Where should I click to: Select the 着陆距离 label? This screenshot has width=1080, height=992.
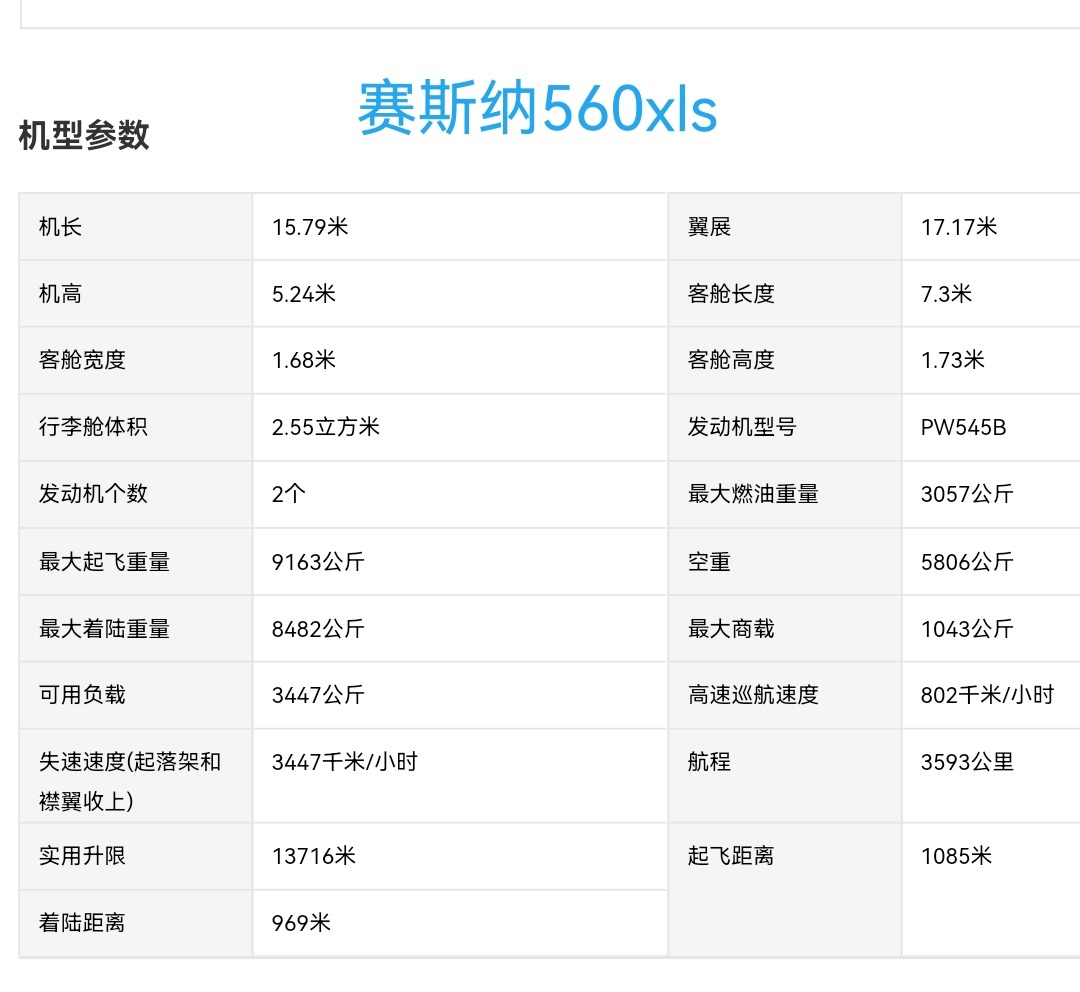point(83,923)
